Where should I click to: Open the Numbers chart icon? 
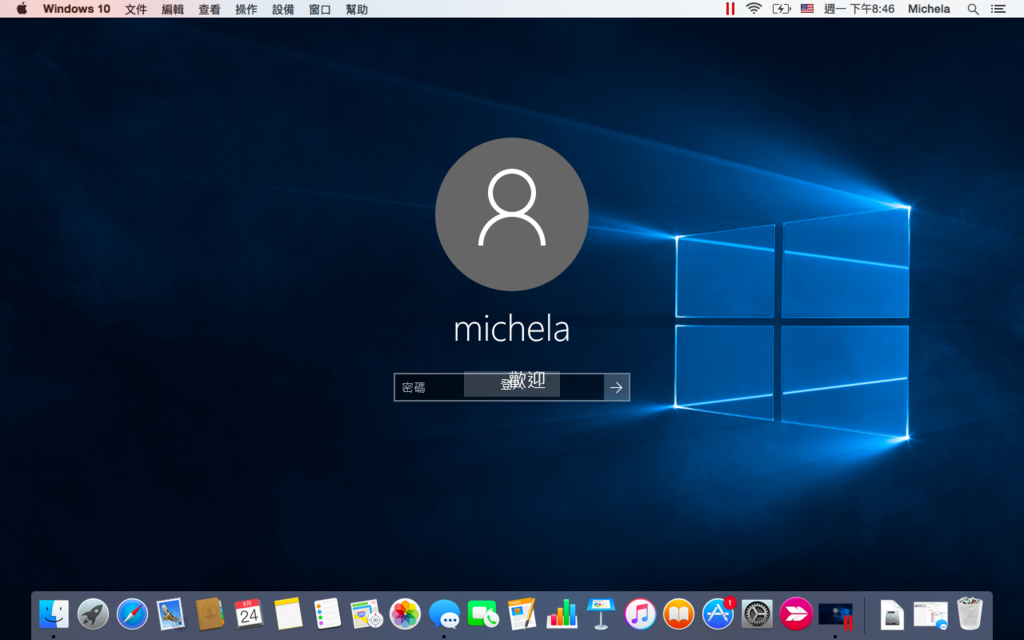click(x=562, y=614)
